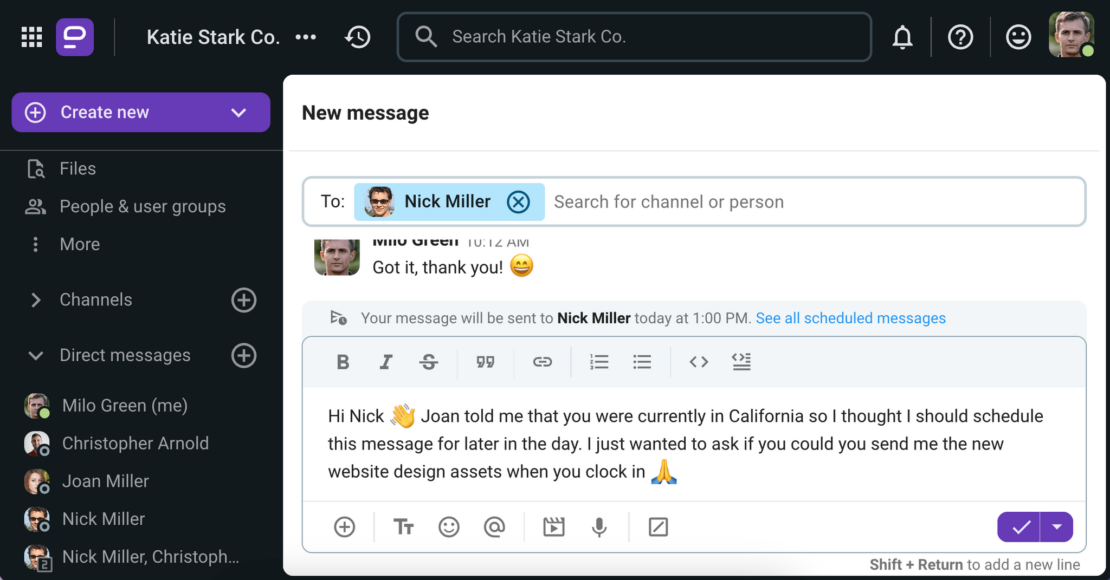Remove Nick Miller from recipients
The width and height of the screenshot is (1110, 580).
click(x=518, y=202)
